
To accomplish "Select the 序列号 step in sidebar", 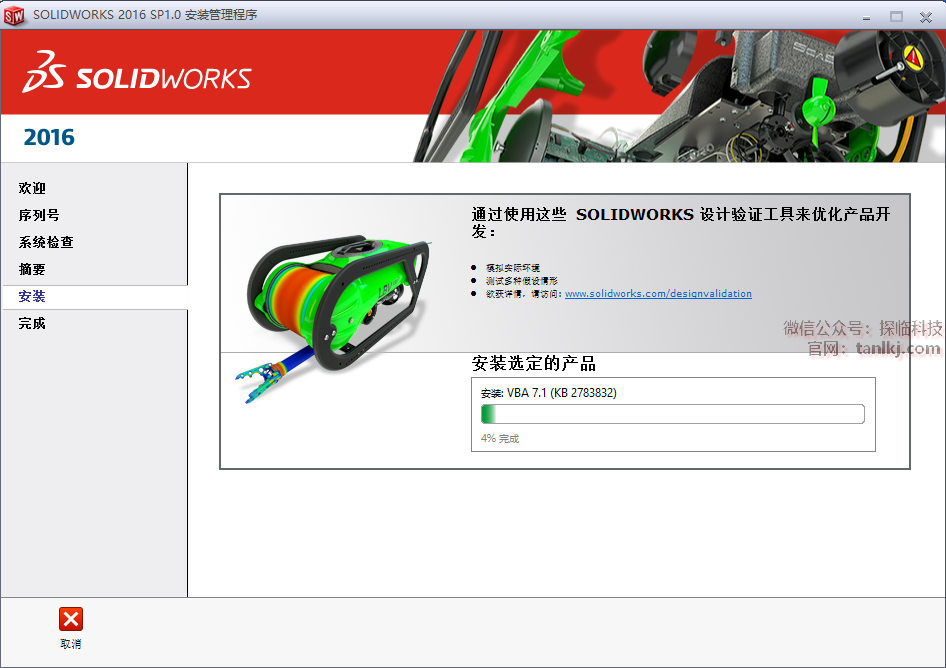I will [39, 215].
